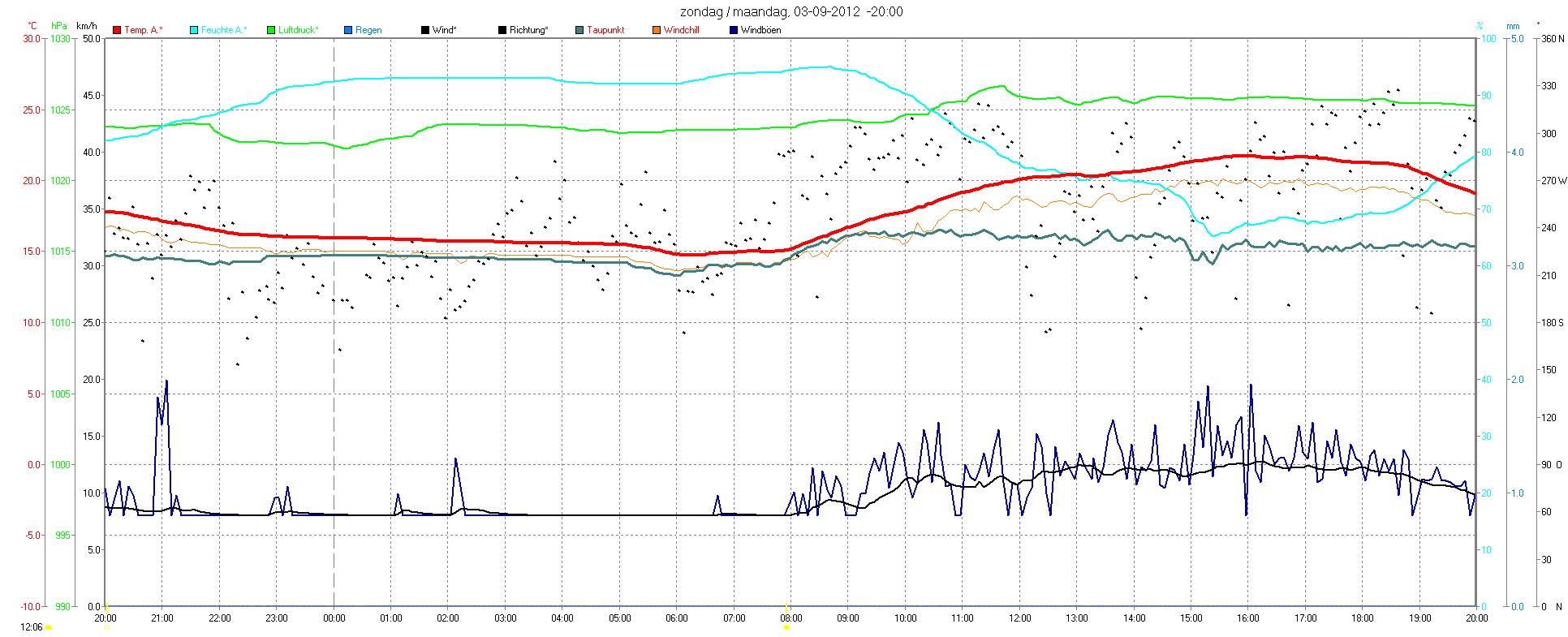
Task: Click the yellow marker below the 08:00 label
Action: [x=786, y=626]
